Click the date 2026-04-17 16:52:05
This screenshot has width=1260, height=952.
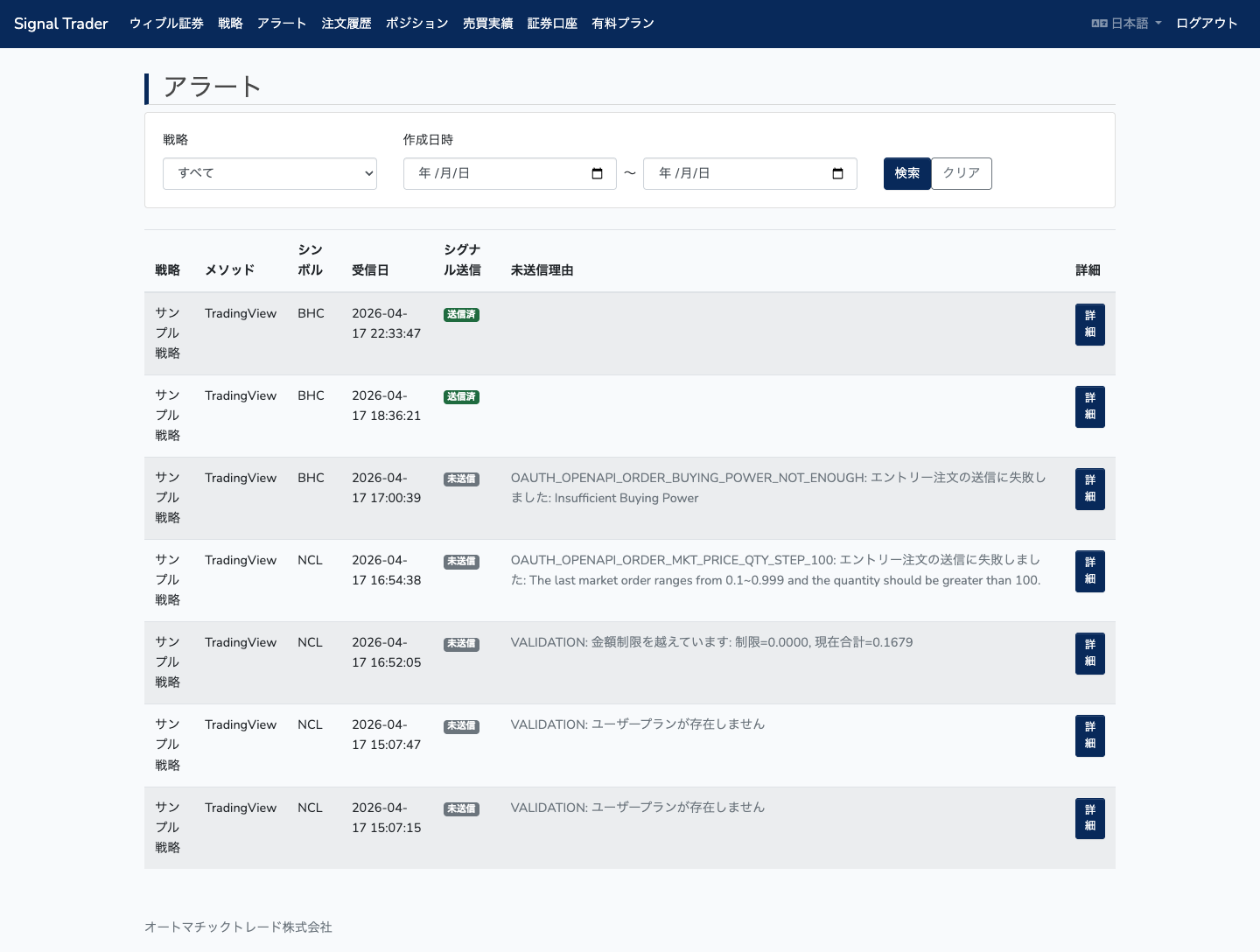tap(386, 652)
